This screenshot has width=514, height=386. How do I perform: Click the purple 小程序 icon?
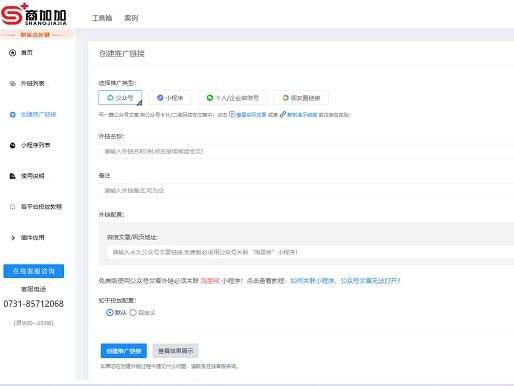(x=160, y=98)
